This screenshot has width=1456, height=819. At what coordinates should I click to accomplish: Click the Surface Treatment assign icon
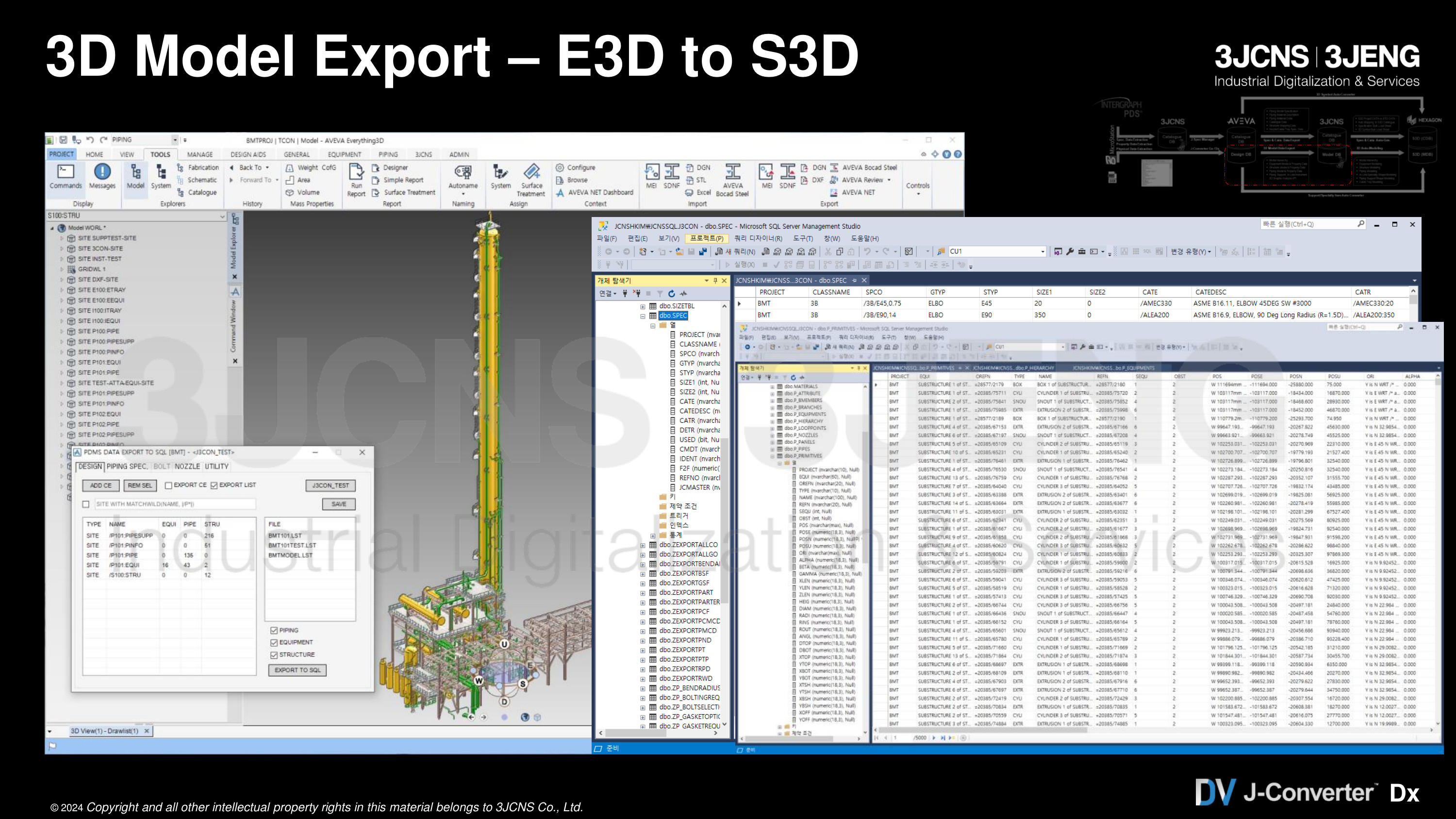[x=532, y=180]
